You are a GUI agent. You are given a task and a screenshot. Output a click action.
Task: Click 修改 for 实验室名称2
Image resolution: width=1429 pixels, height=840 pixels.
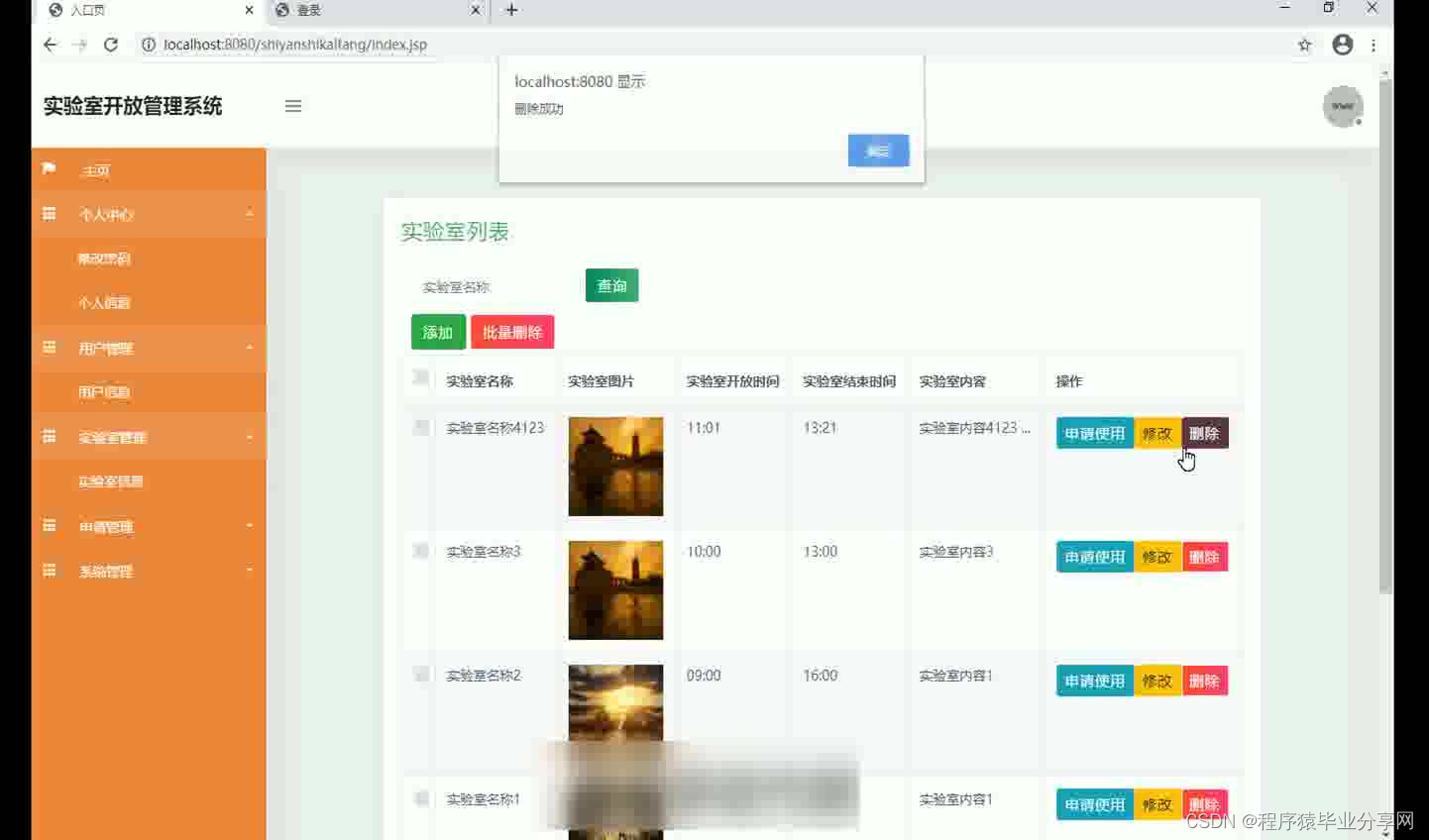point(1157,681)
